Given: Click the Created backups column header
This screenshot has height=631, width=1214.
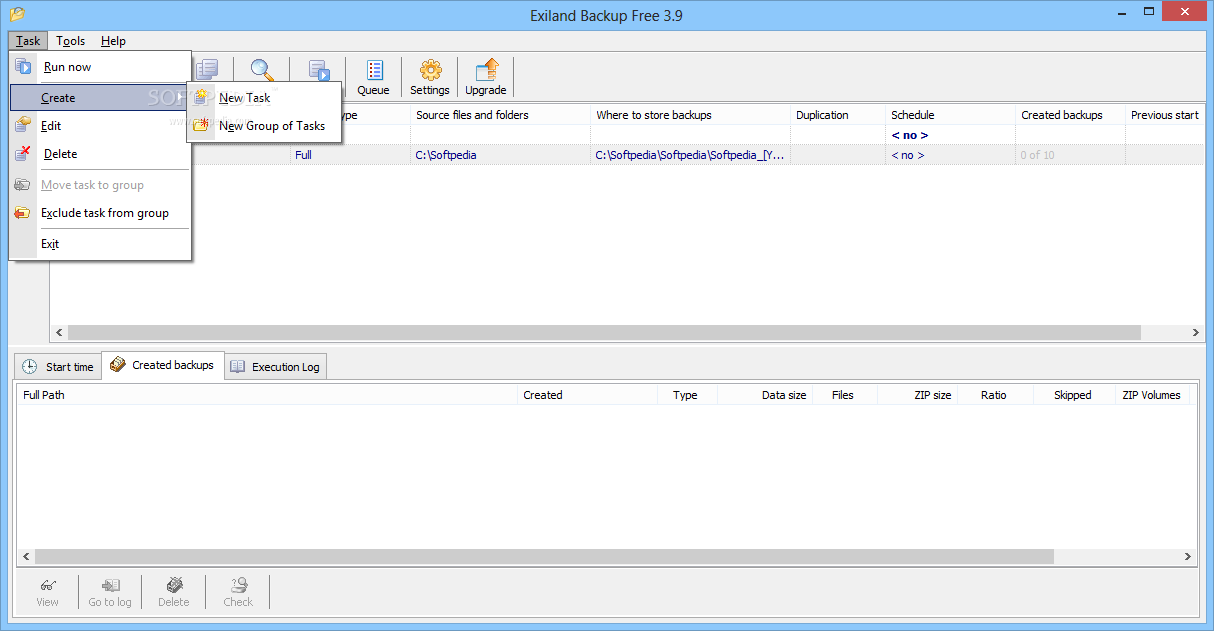Looking at the screenshot, I should 1070,115.
